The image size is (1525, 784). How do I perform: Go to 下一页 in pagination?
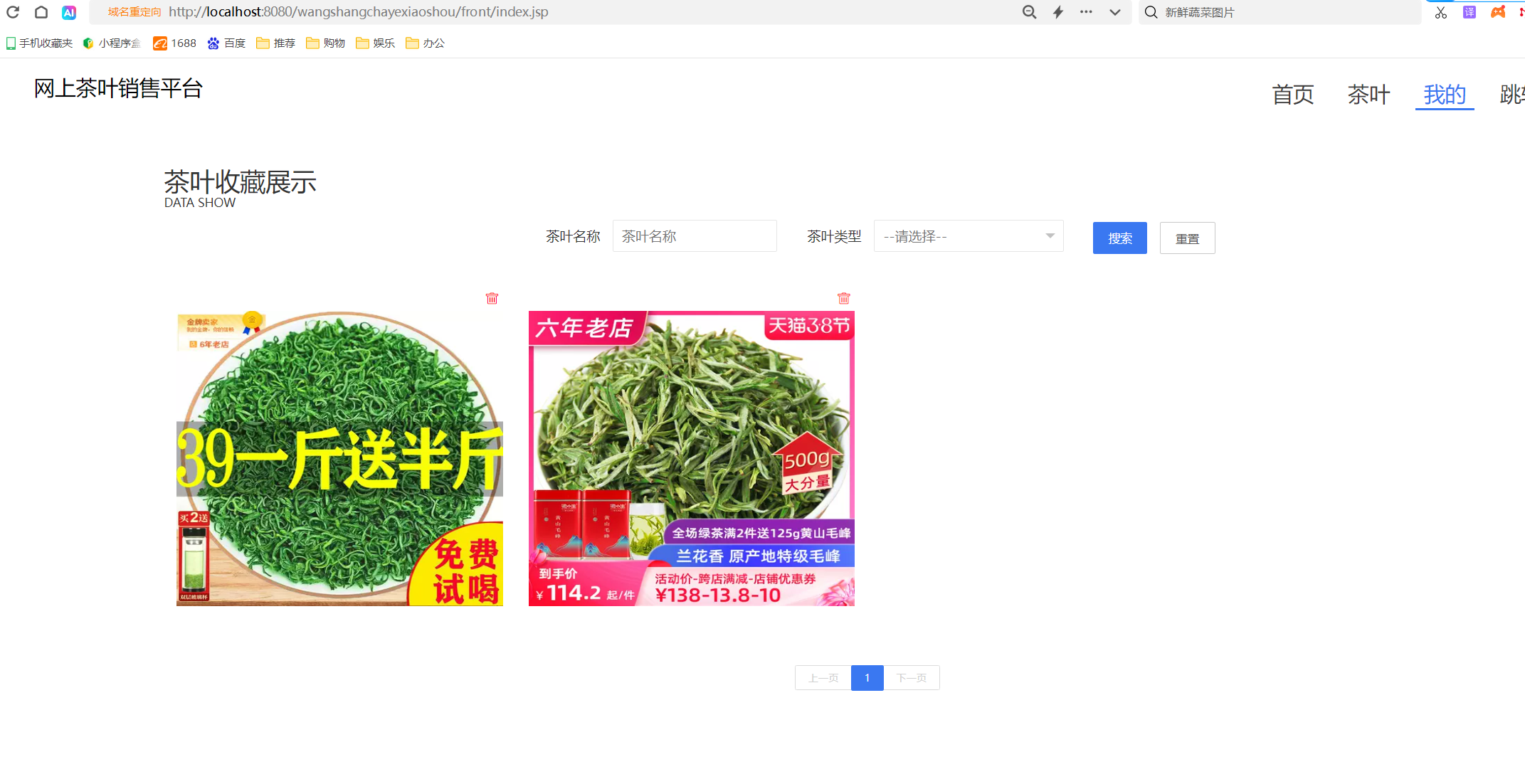912,677
